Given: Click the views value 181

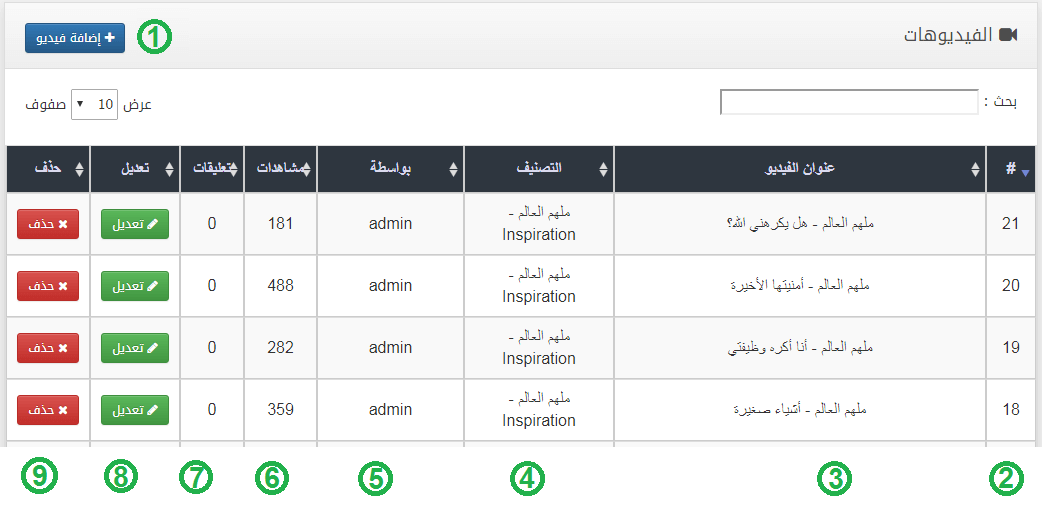Looking at the screenshot, I should coord(280,224).
